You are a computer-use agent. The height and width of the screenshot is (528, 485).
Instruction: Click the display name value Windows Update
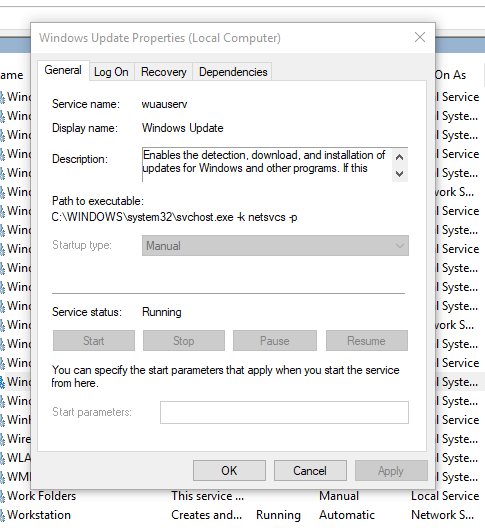[x=183, y=128]
